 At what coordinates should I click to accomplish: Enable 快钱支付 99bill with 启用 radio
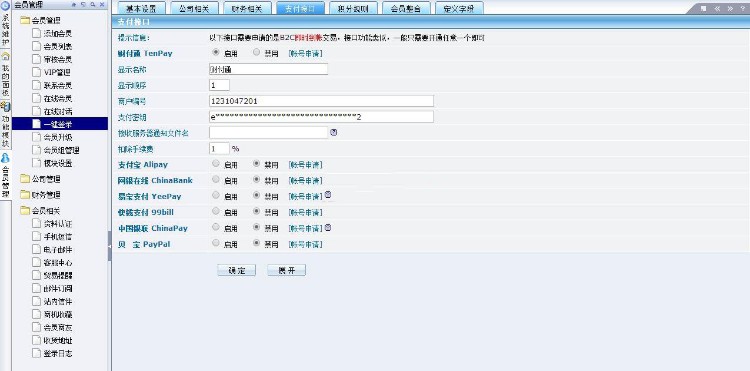[x=216, y=211]
